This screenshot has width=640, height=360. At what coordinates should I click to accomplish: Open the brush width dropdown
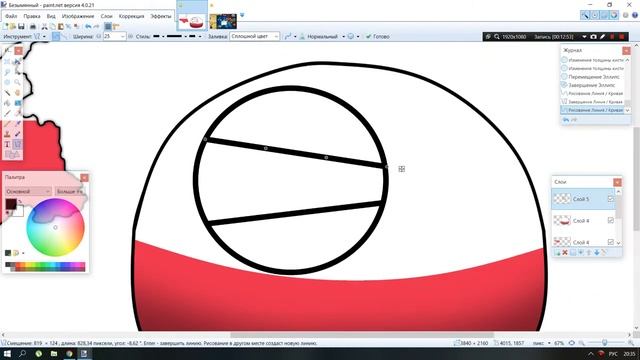[122, 36]
